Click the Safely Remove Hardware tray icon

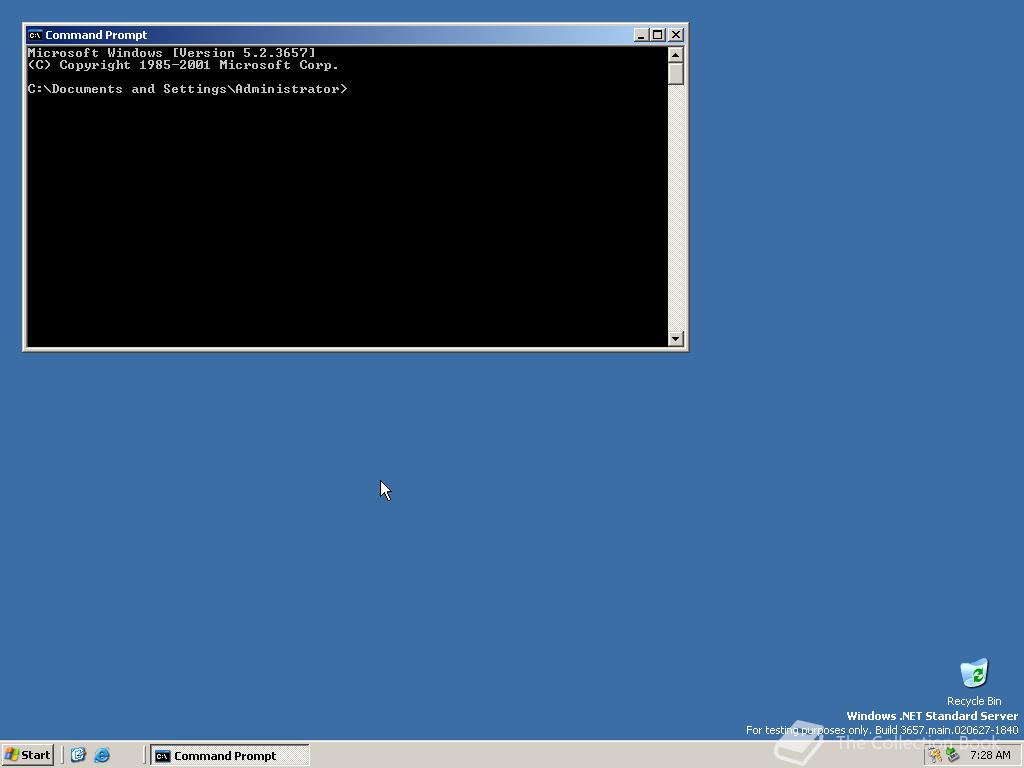tap(953, 756)
